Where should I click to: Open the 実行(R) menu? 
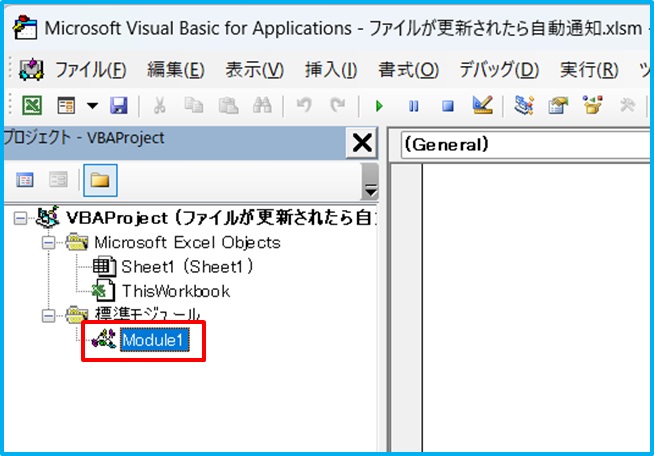pyautogui.click(x=589, y=70)
